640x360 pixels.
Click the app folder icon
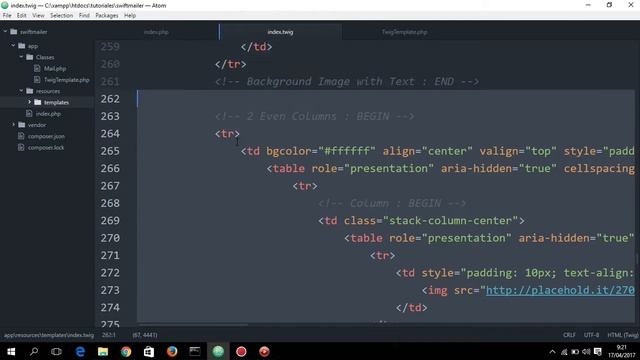coord(22,46)
